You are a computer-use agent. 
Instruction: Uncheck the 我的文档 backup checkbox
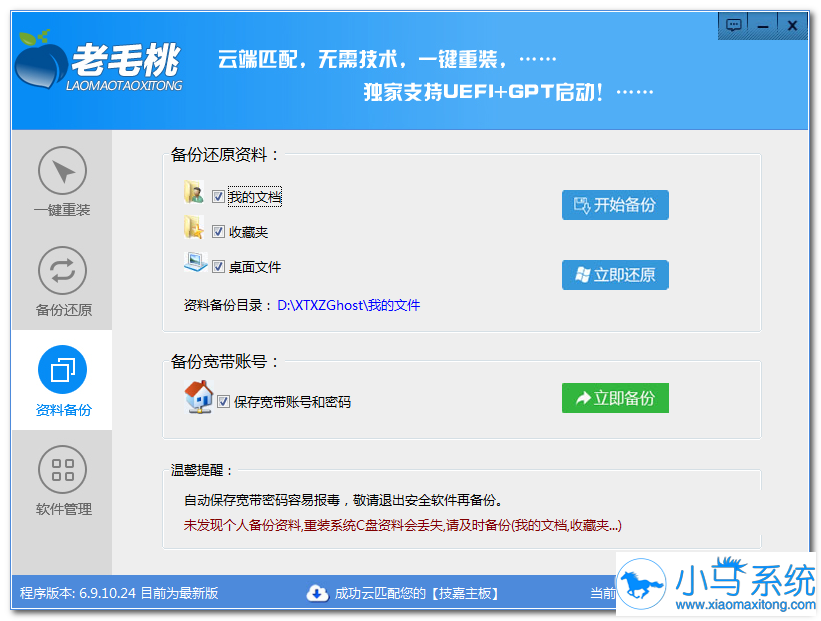(218, 196)
